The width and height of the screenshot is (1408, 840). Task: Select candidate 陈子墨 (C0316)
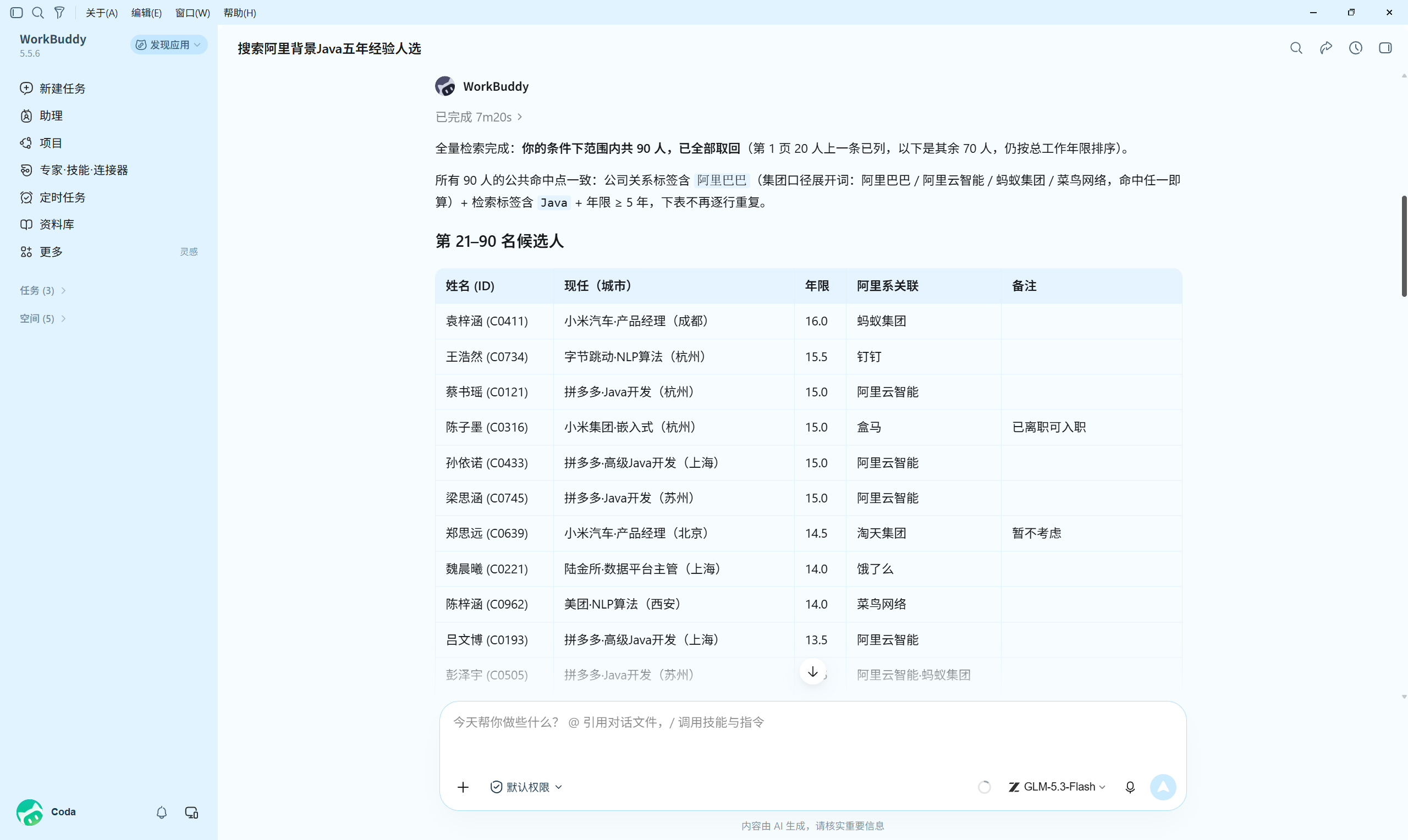487,427
